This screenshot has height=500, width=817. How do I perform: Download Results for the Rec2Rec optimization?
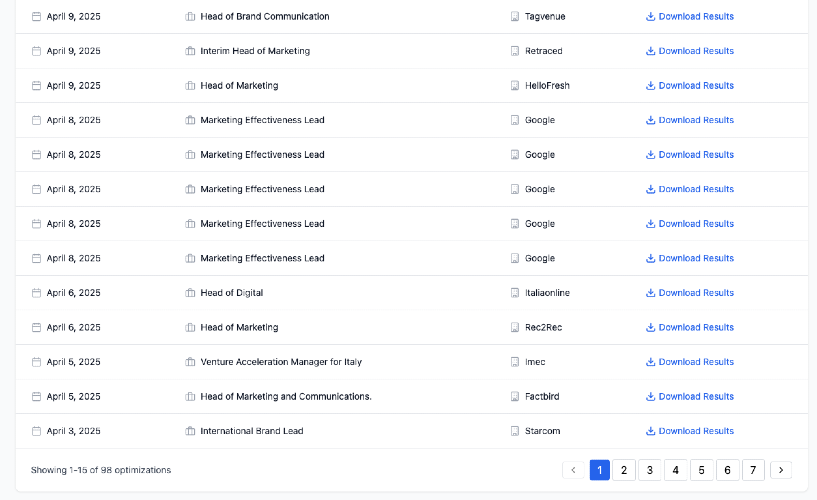click(x=690, y=328)
